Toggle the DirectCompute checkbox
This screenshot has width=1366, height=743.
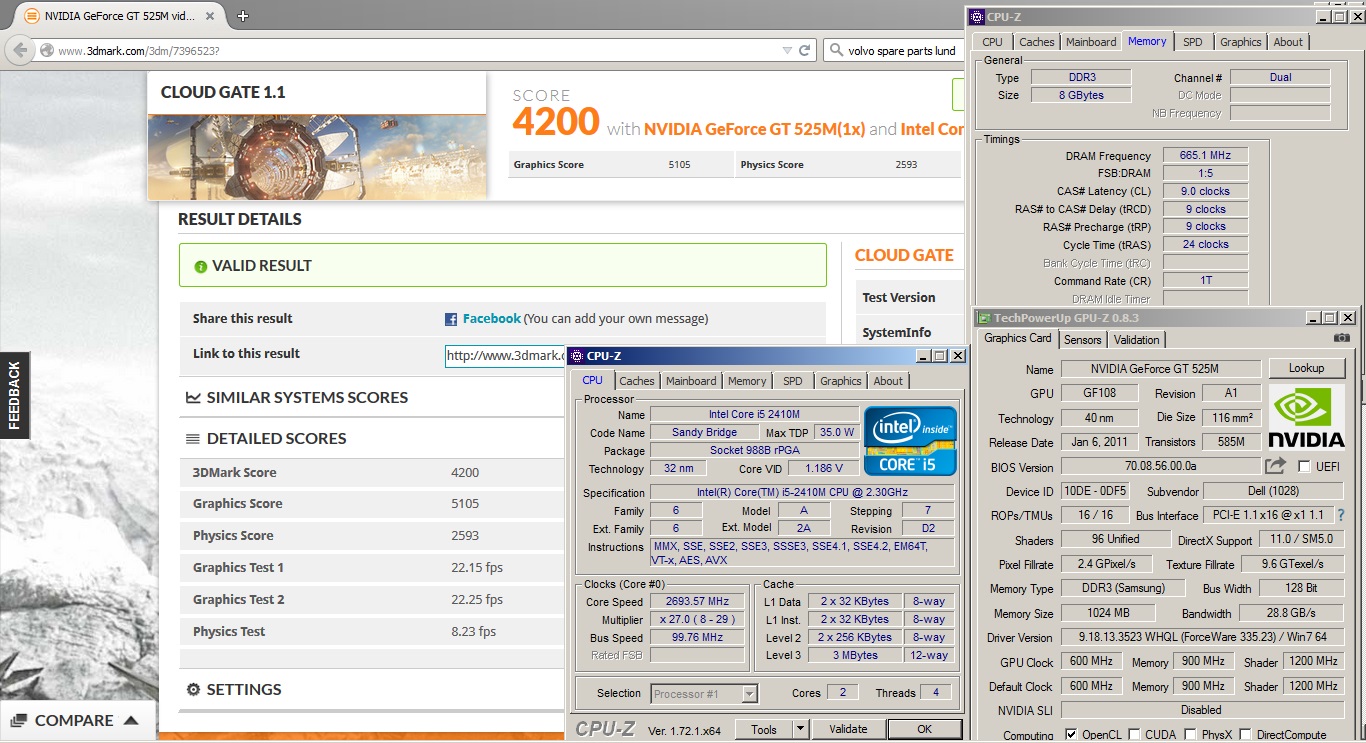pyautogui.click(x=1245, y=735)
